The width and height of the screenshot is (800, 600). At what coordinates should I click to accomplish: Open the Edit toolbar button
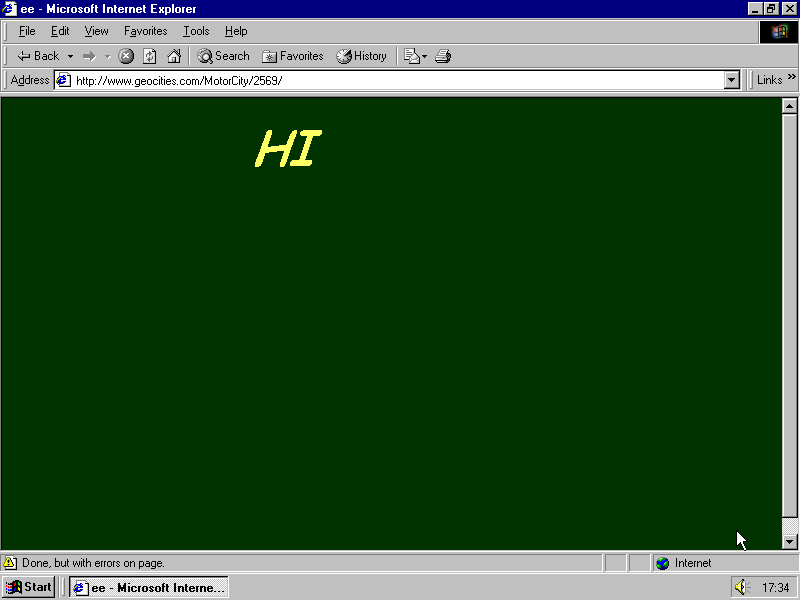click(411, 56)
